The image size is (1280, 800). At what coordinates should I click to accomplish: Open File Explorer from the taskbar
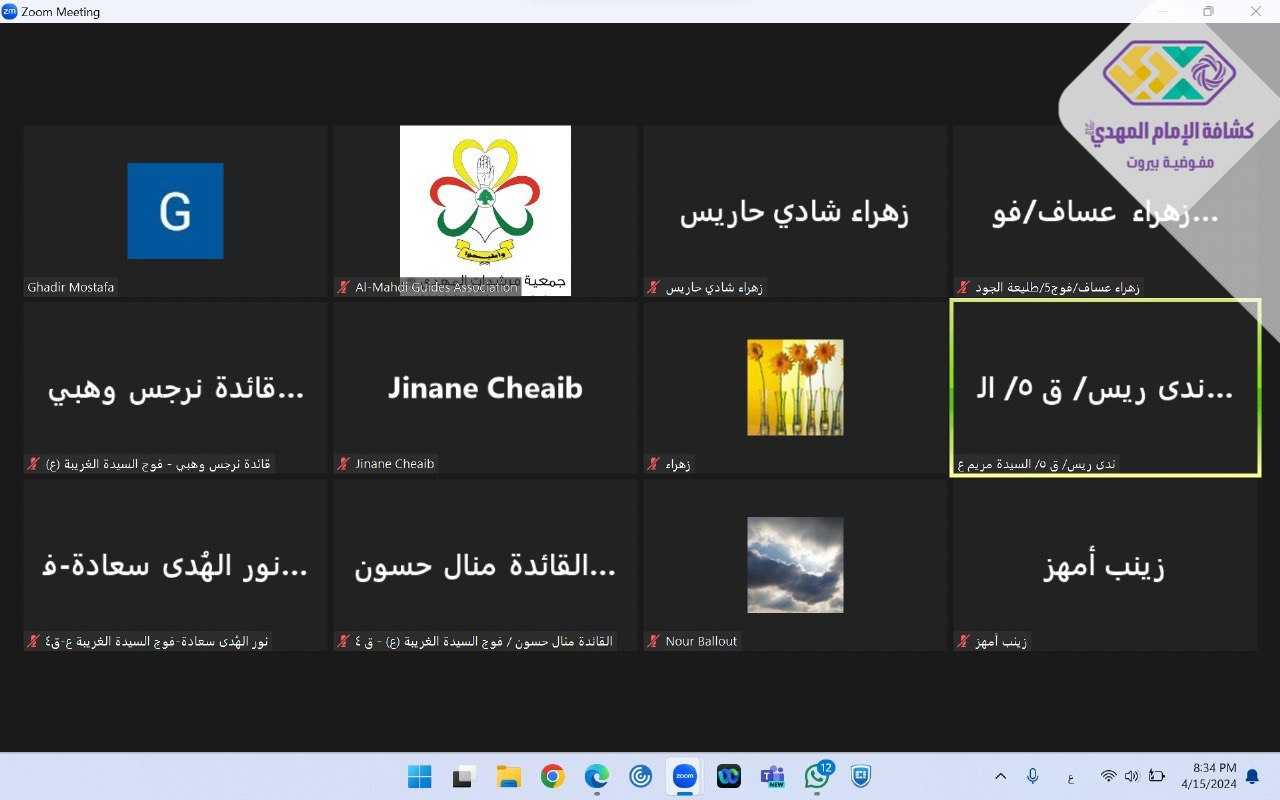(509, 776)
